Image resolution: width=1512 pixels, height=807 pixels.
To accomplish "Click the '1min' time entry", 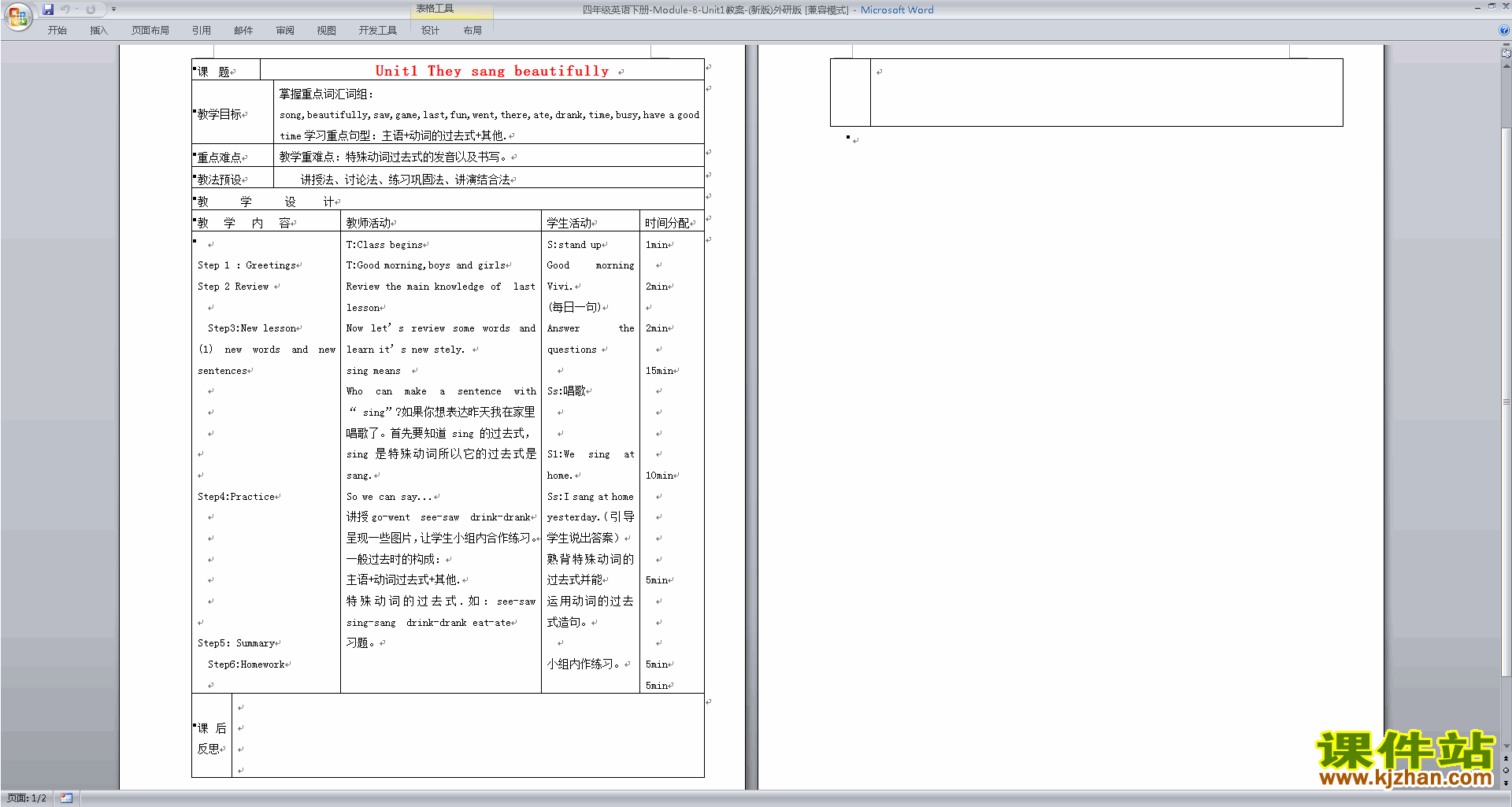I will (657, 245).
